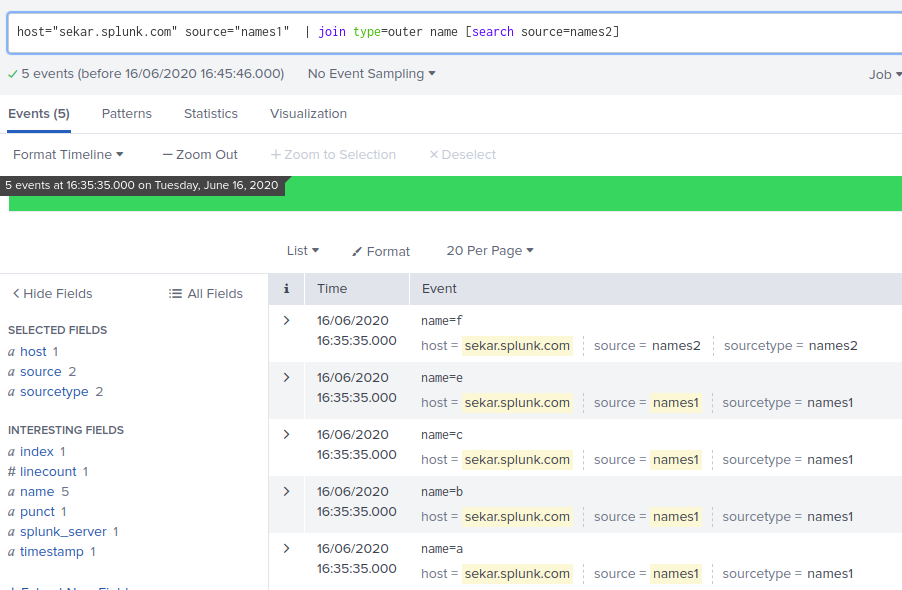
Task: Click the pencil Format icon
Action: tap(357, 252)
